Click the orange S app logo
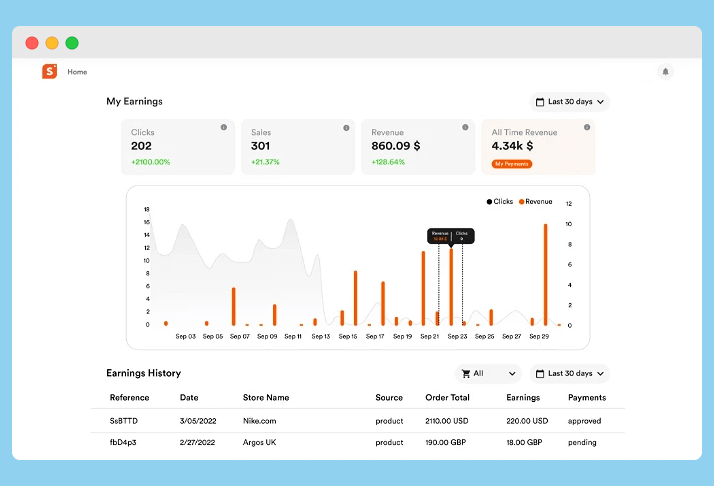The height and width of the screenshot is (486, 714). click(50, 71)
